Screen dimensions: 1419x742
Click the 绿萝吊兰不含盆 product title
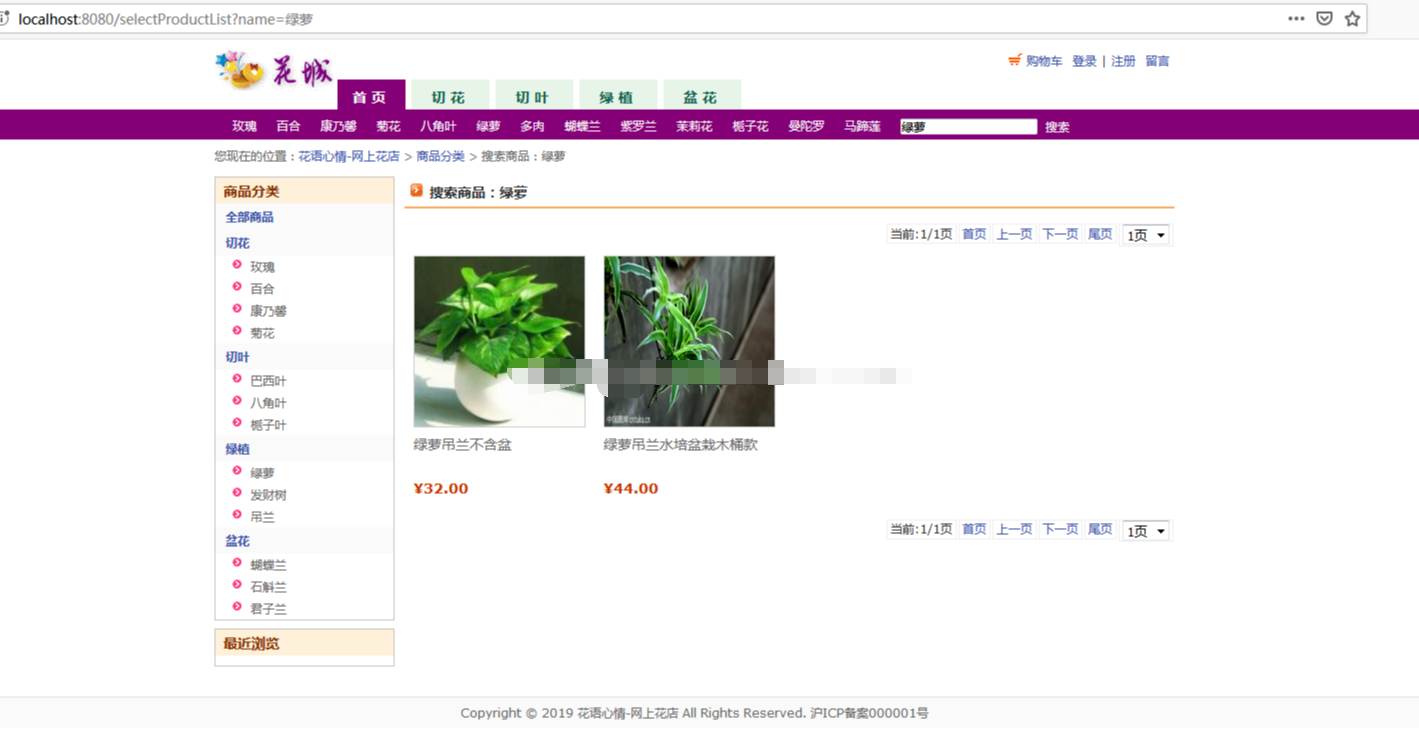(x=462, y=445)
